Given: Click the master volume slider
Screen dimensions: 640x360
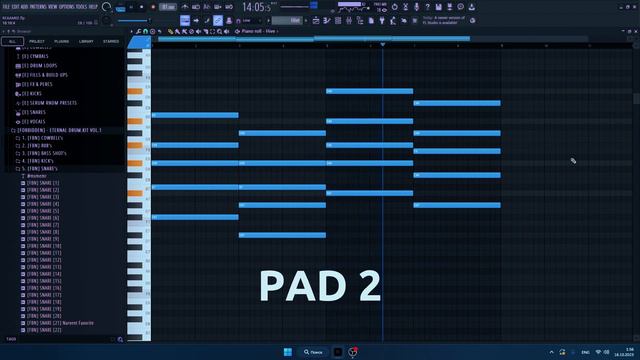Looking at the screenshot, I should [133, 20].
